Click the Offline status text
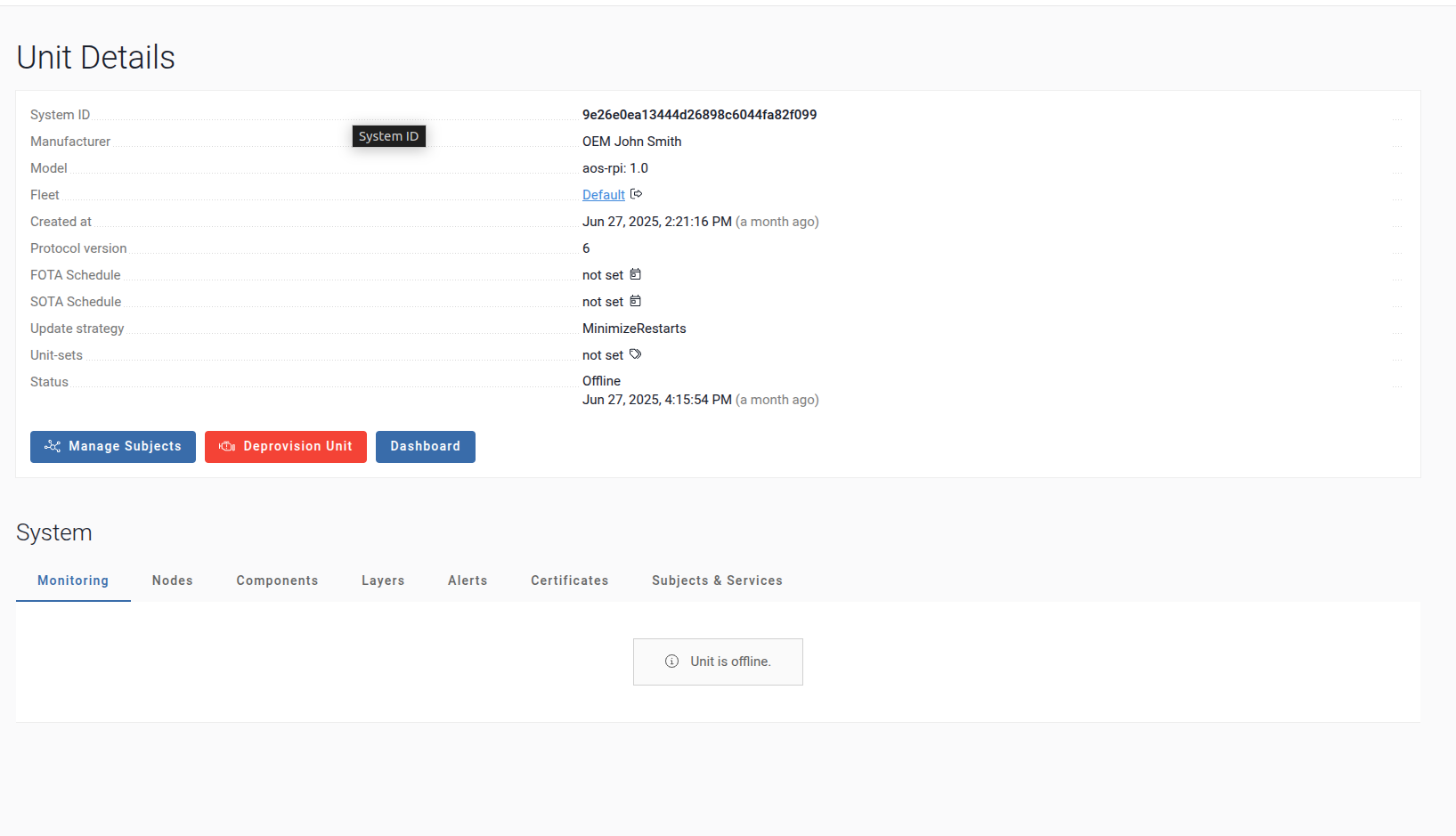The height and width of the screenshot is (836, 1456). pos(601,381)
